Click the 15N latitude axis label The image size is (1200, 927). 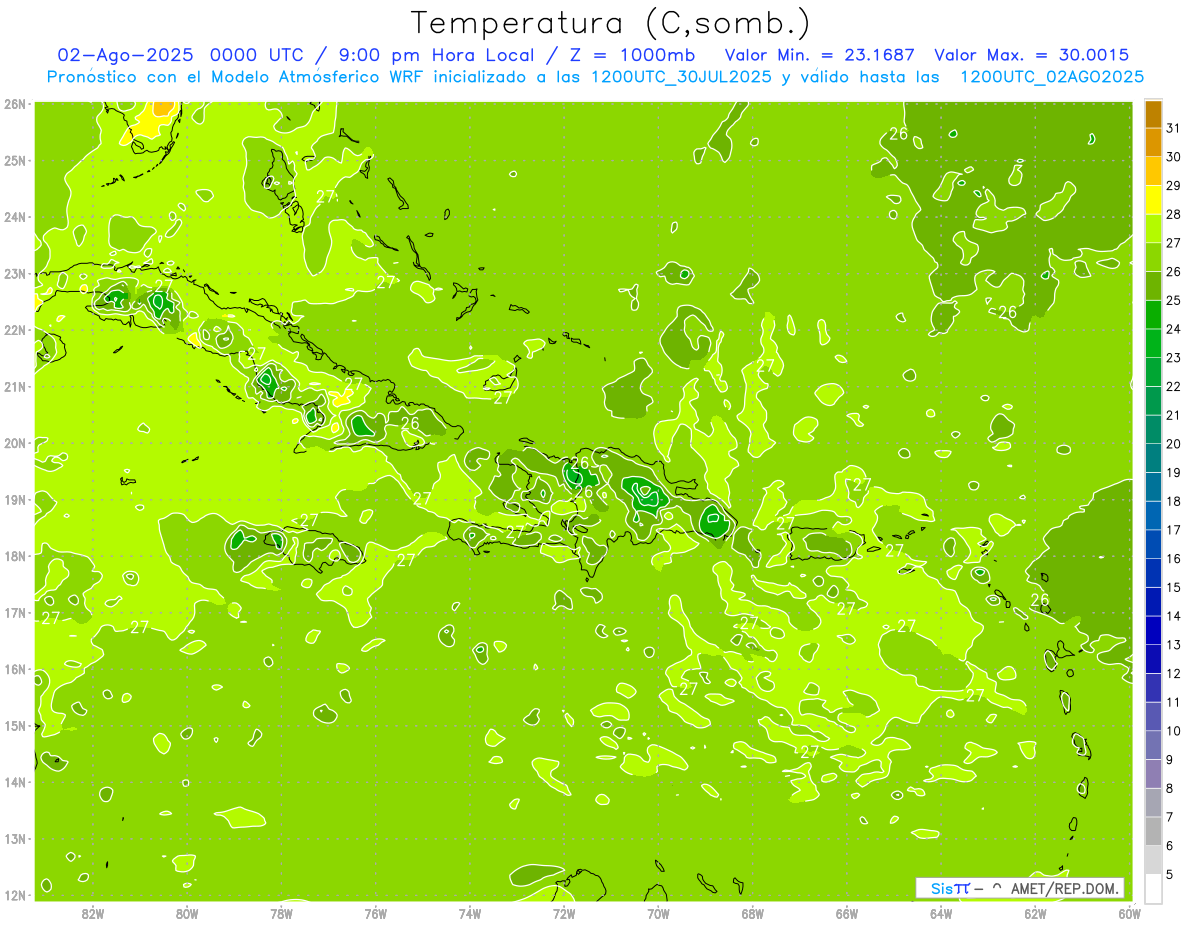coord(14,725)
